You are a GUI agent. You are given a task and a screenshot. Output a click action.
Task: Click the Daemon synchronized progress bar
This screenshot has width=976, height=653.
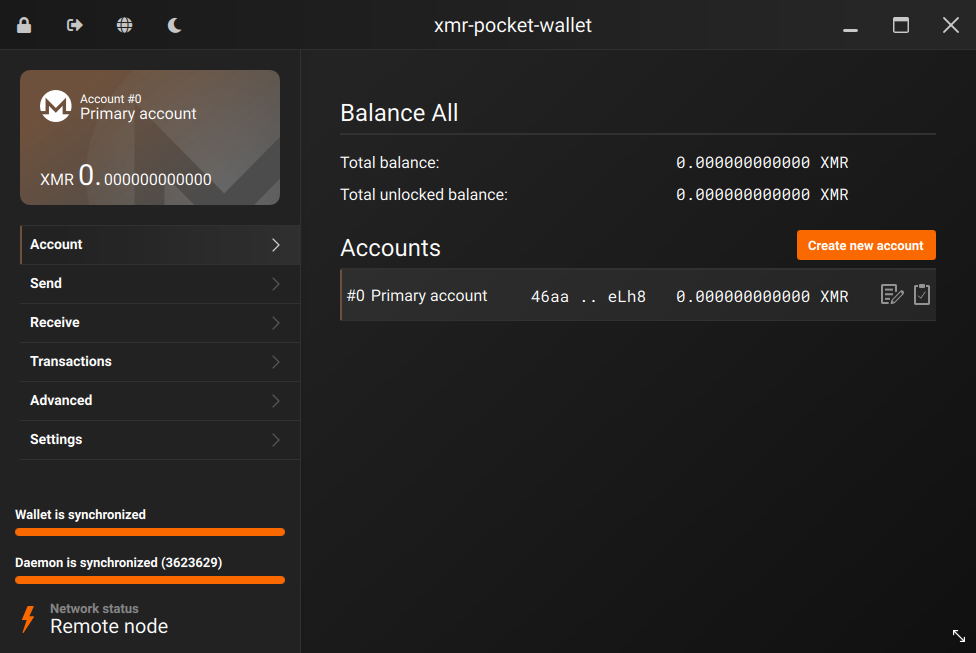pos(149,580)
